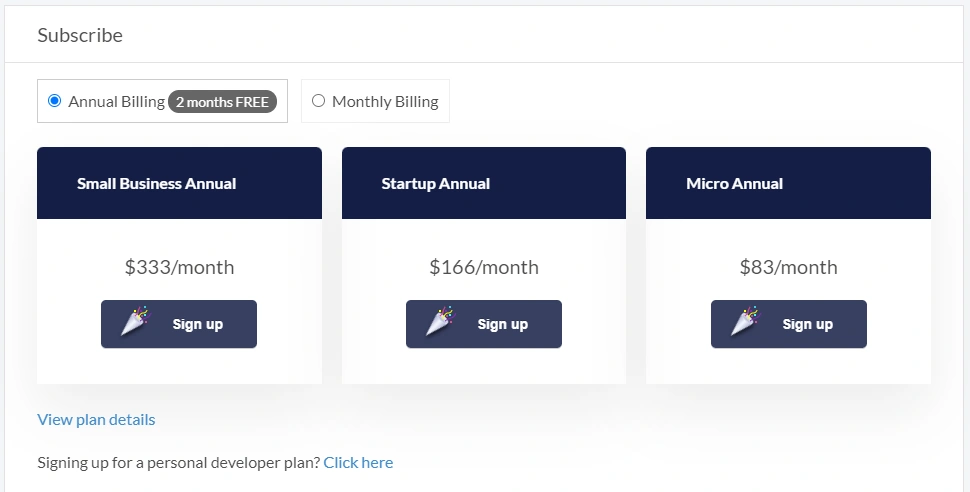Click the Micro Annual card header

[789, 183]
